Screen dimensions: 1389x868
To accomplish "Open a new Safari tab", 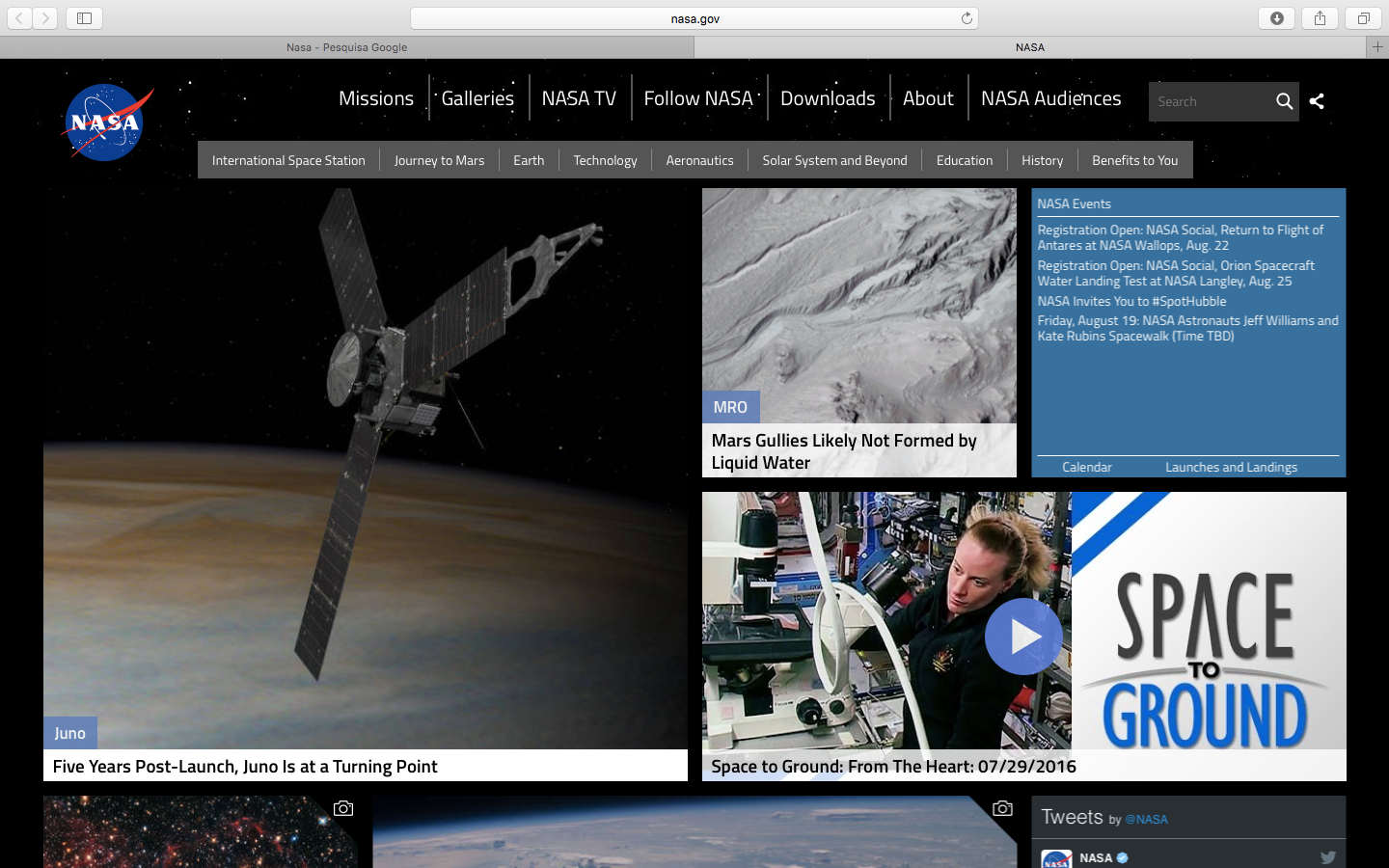I will [x=1377, y=46].
